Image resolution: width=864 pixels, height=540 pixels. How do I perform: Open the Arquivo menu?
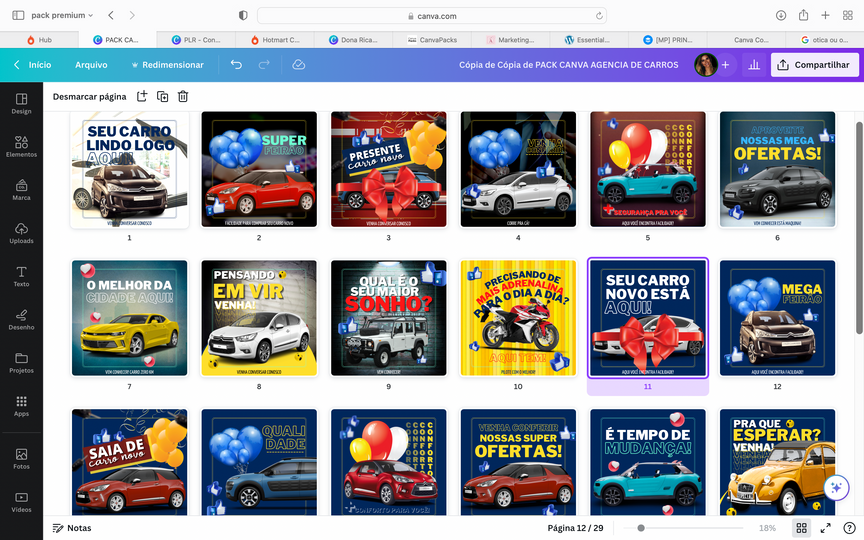(x=91, y=65)
